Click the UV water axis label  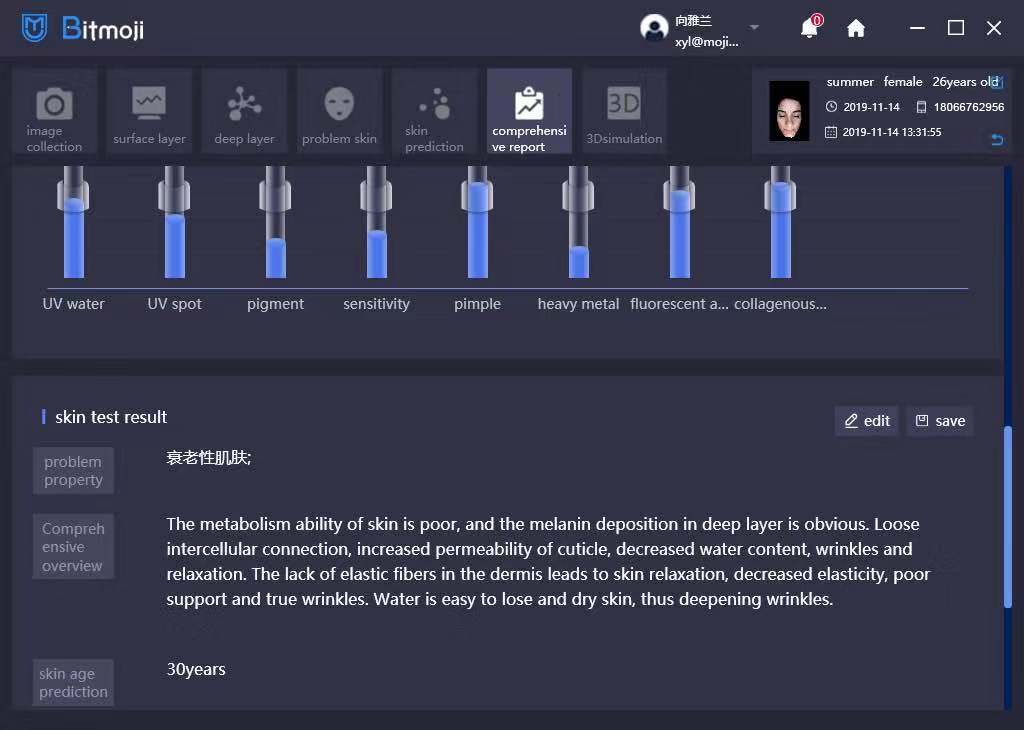click(x=73, y=304)
